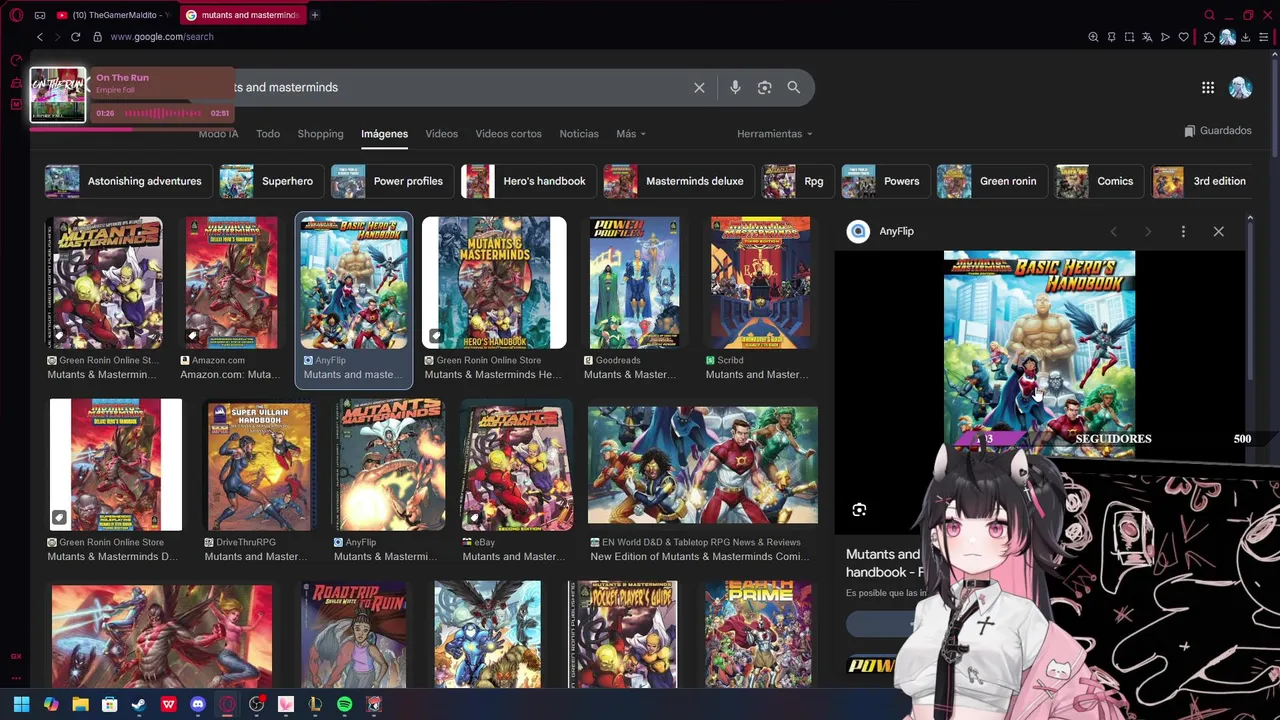Open the Scribd image result
The width and height of the screenshot is (1280, 720).
[x=760, y=298]
